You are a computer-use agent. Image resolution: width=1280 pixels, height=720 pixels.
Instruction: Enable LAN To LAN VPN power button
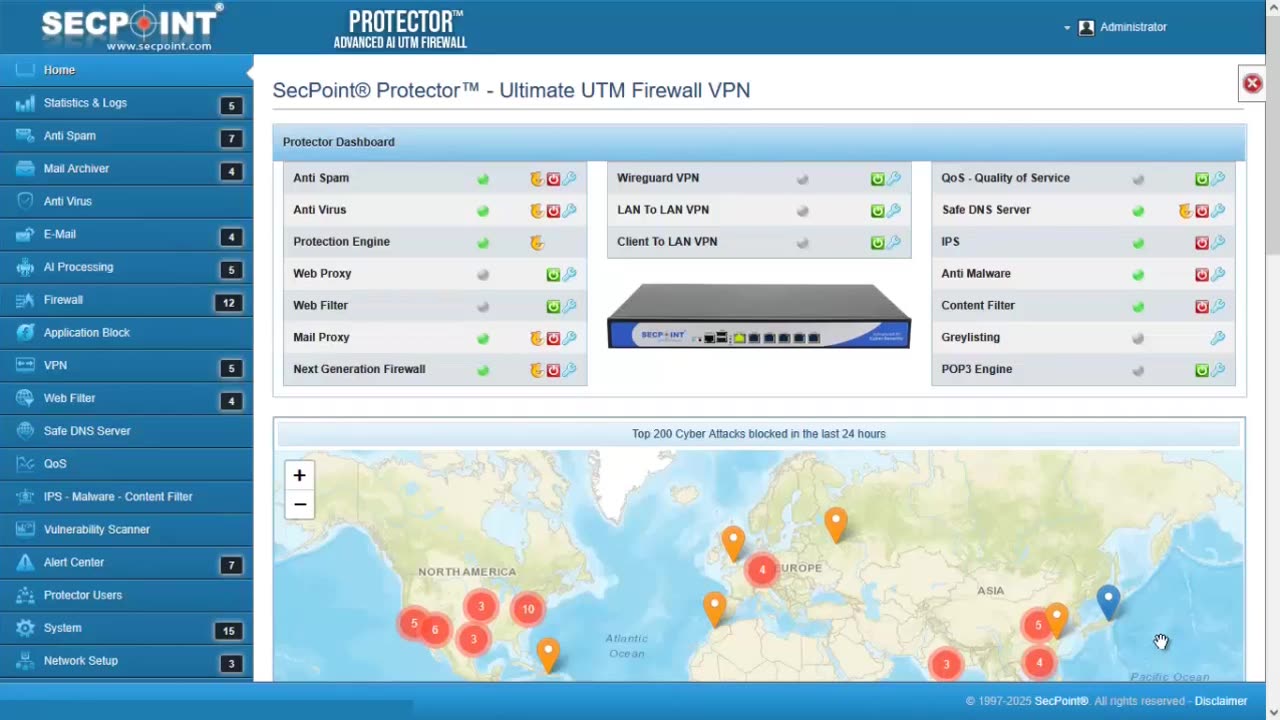point(877,211)
